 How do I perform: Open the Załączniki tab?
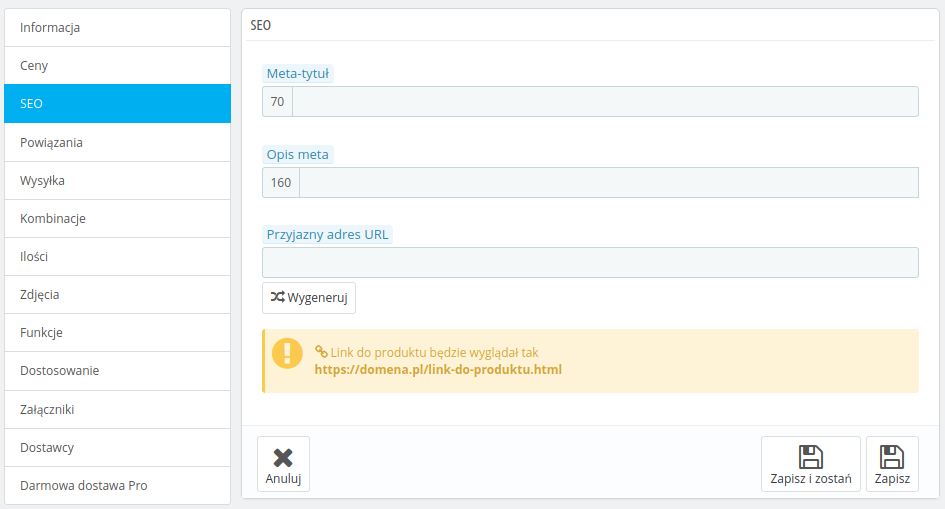(x=118, y=410)
